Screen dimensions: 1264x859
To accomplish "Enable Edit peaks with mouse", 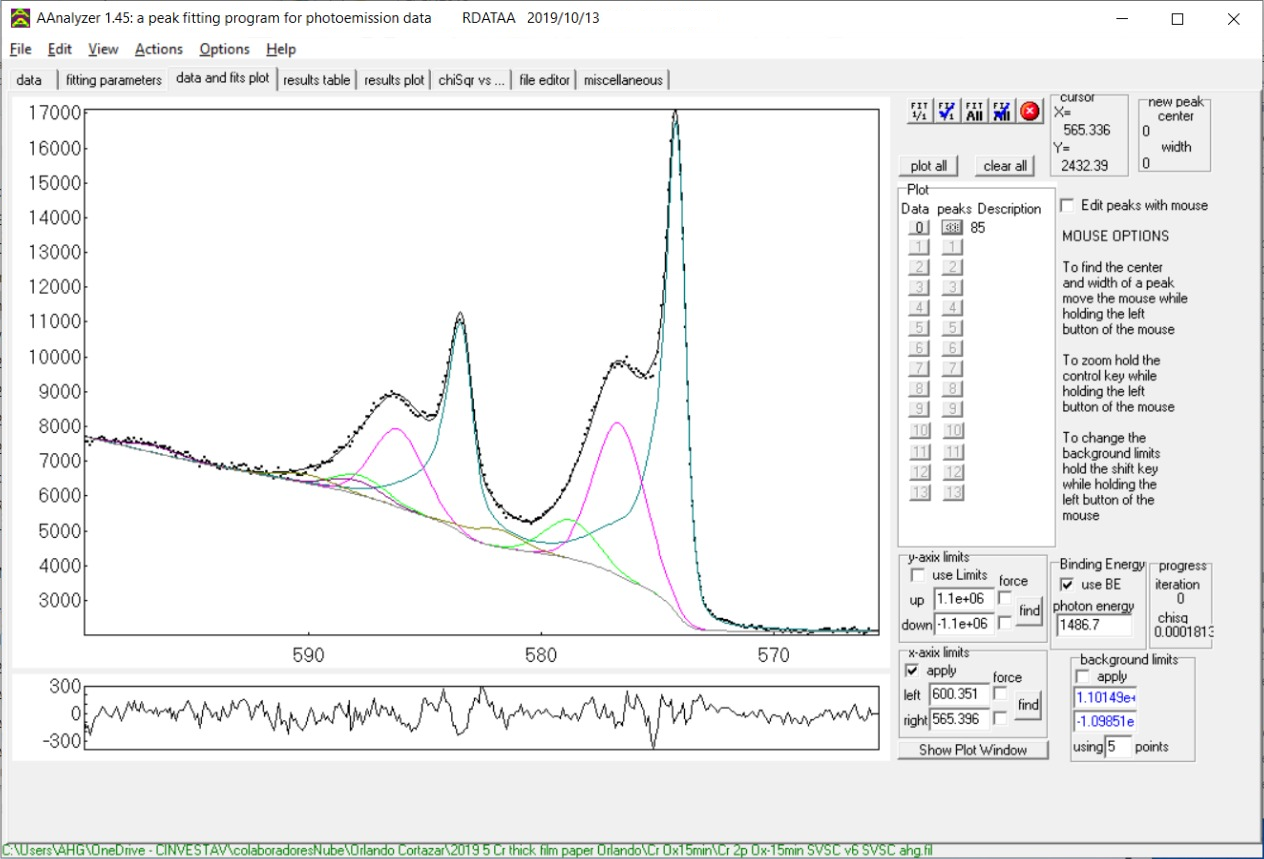I will [x=1068, y=205].
